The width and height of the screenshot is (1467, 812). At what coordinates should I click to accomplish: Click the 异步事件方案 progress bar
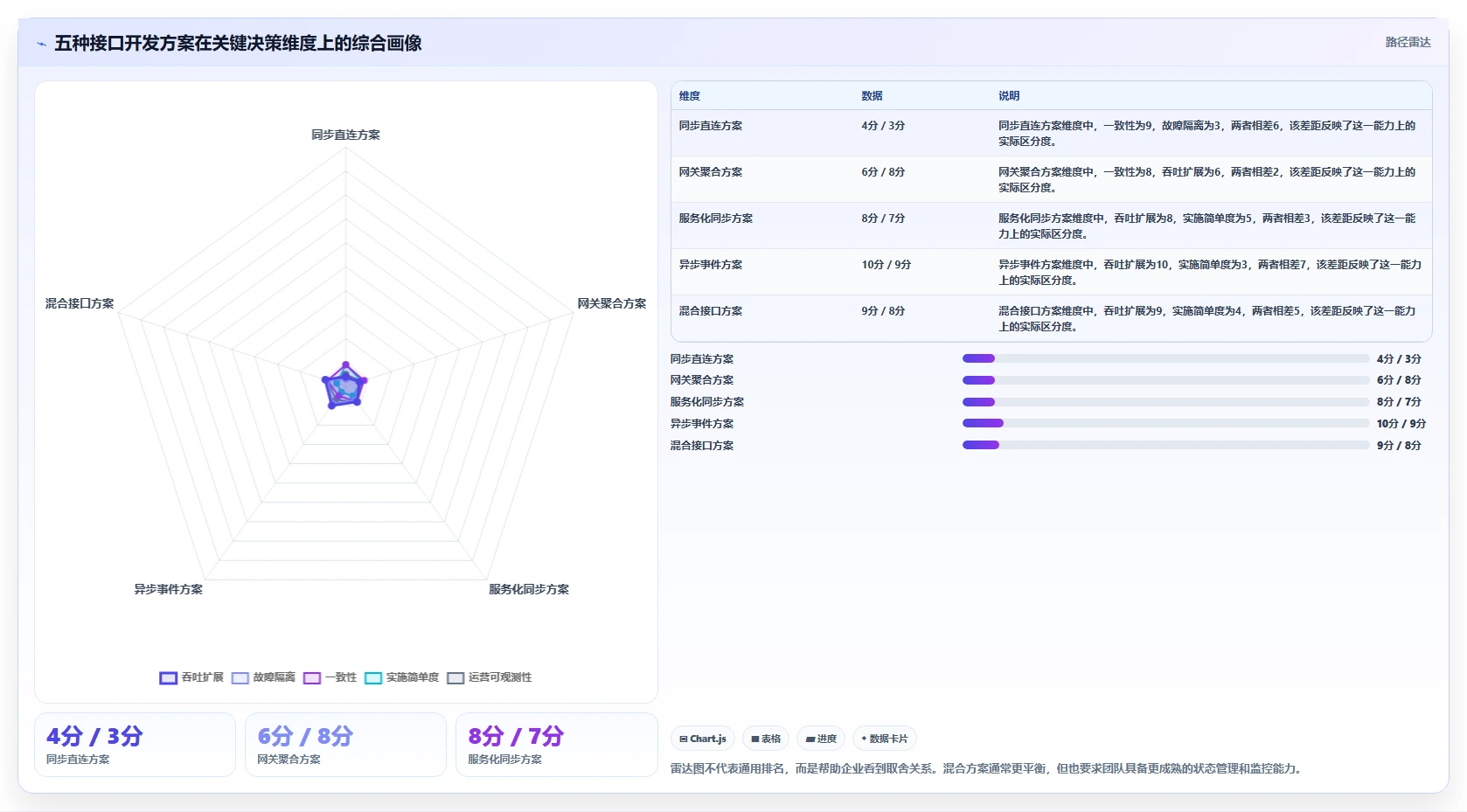coord(1165,423)
